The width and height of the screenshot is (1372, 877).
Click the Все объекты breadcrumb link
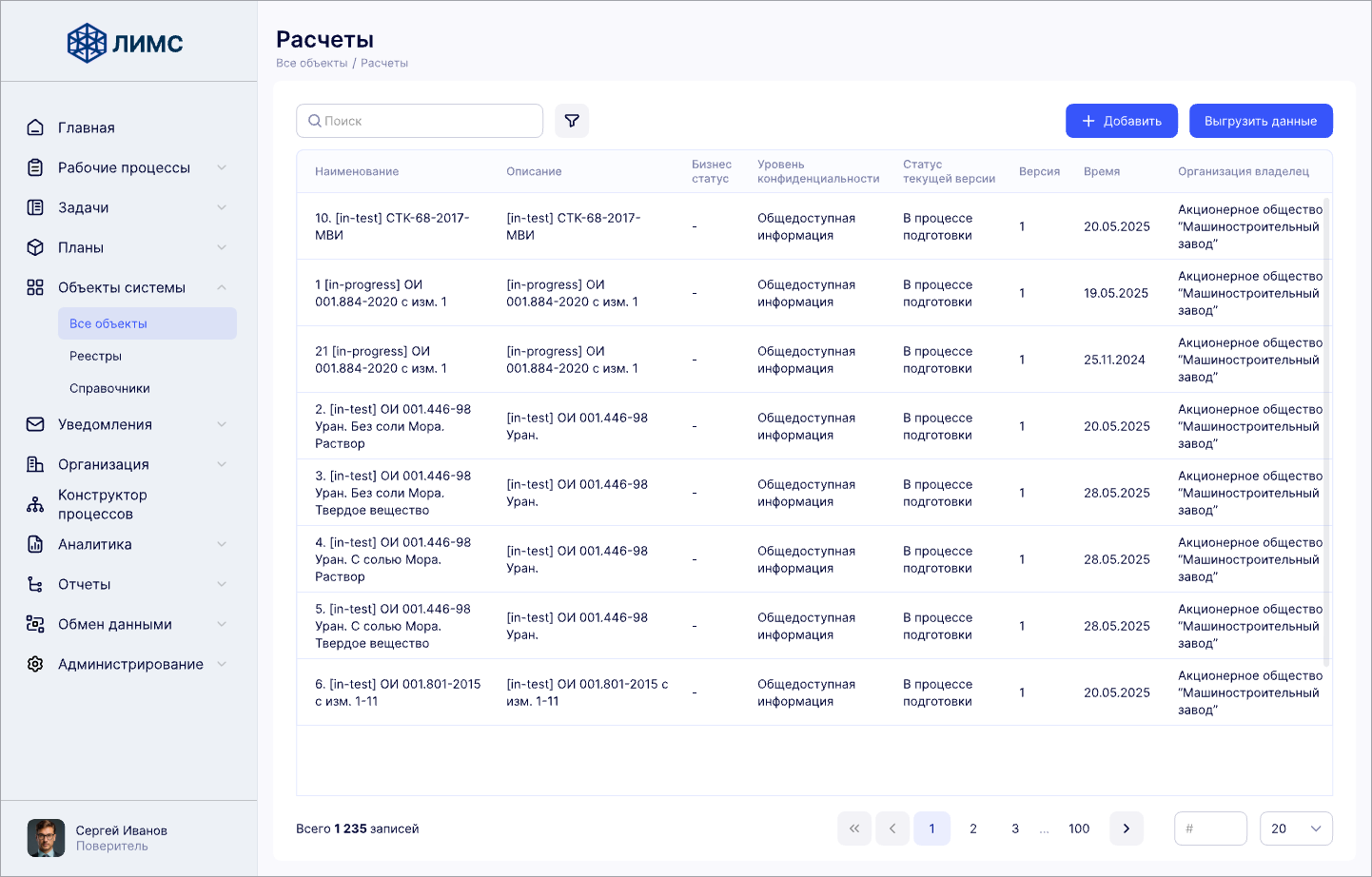click(x=311, y=63)
